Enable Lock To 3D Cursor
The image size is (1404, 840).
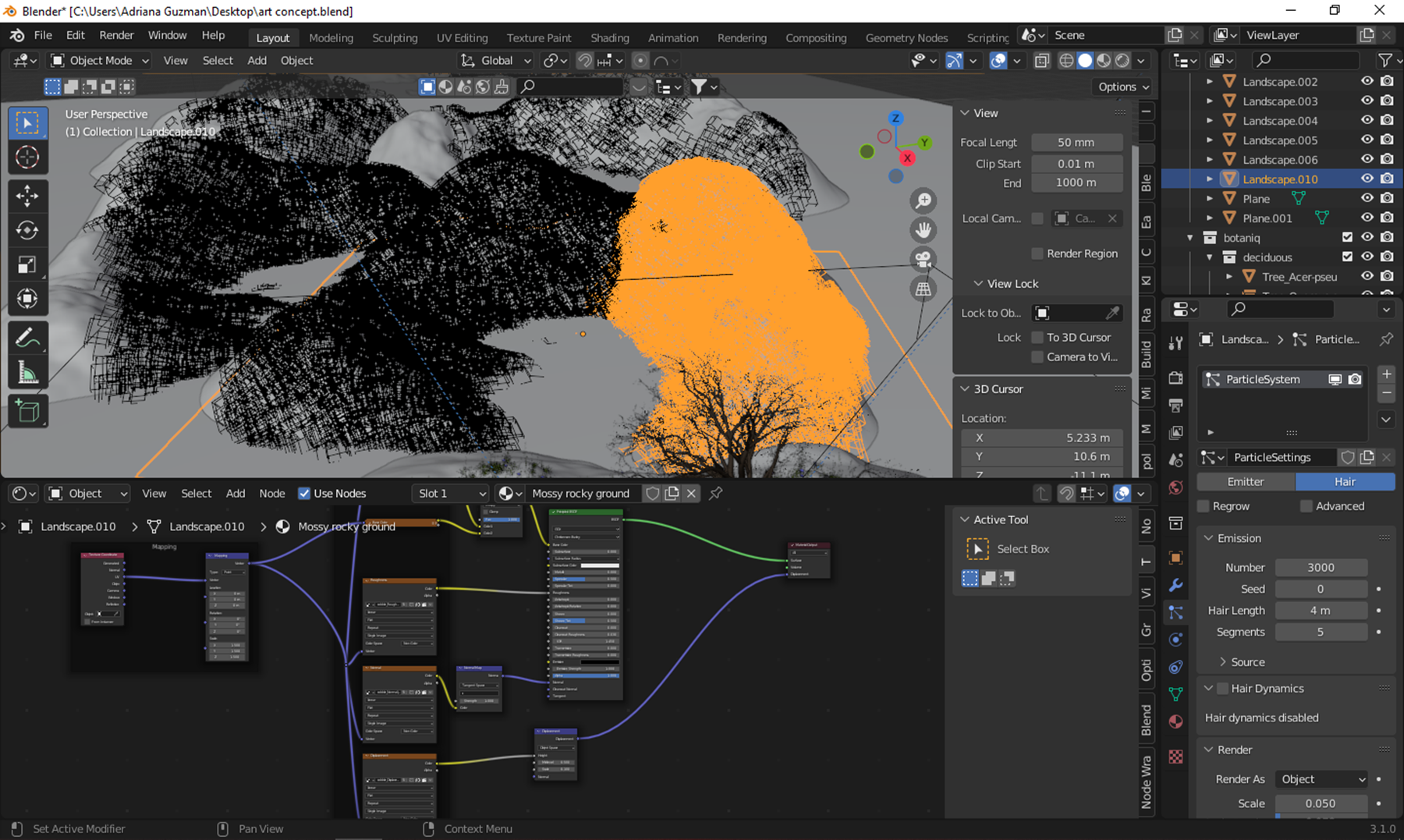point(1037,337)
